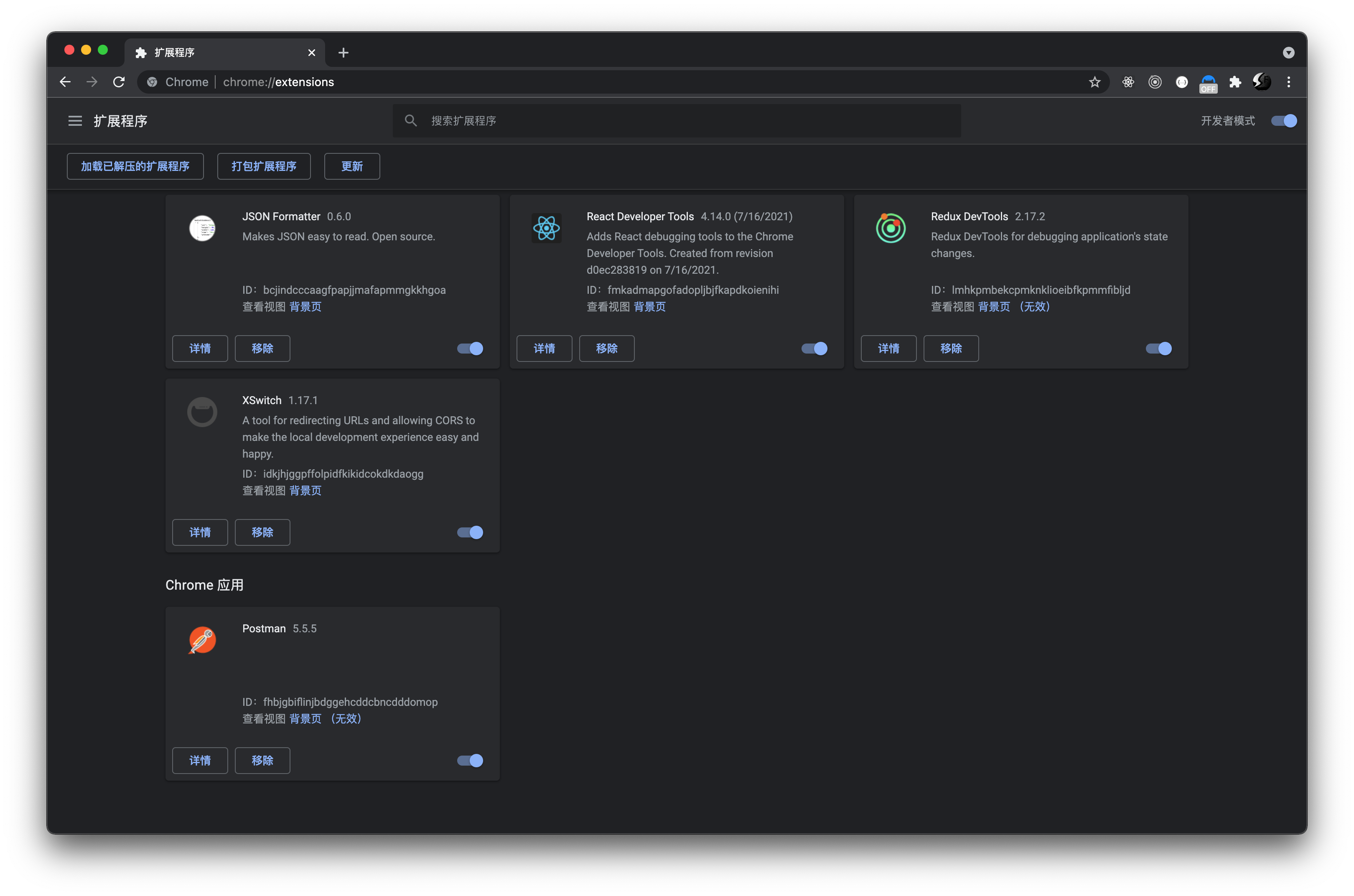Viewport: 1354px width, 896px height.
Task: Bookmark this page with the star icon
Action: pyautogui.click(x=1094, y=82)
